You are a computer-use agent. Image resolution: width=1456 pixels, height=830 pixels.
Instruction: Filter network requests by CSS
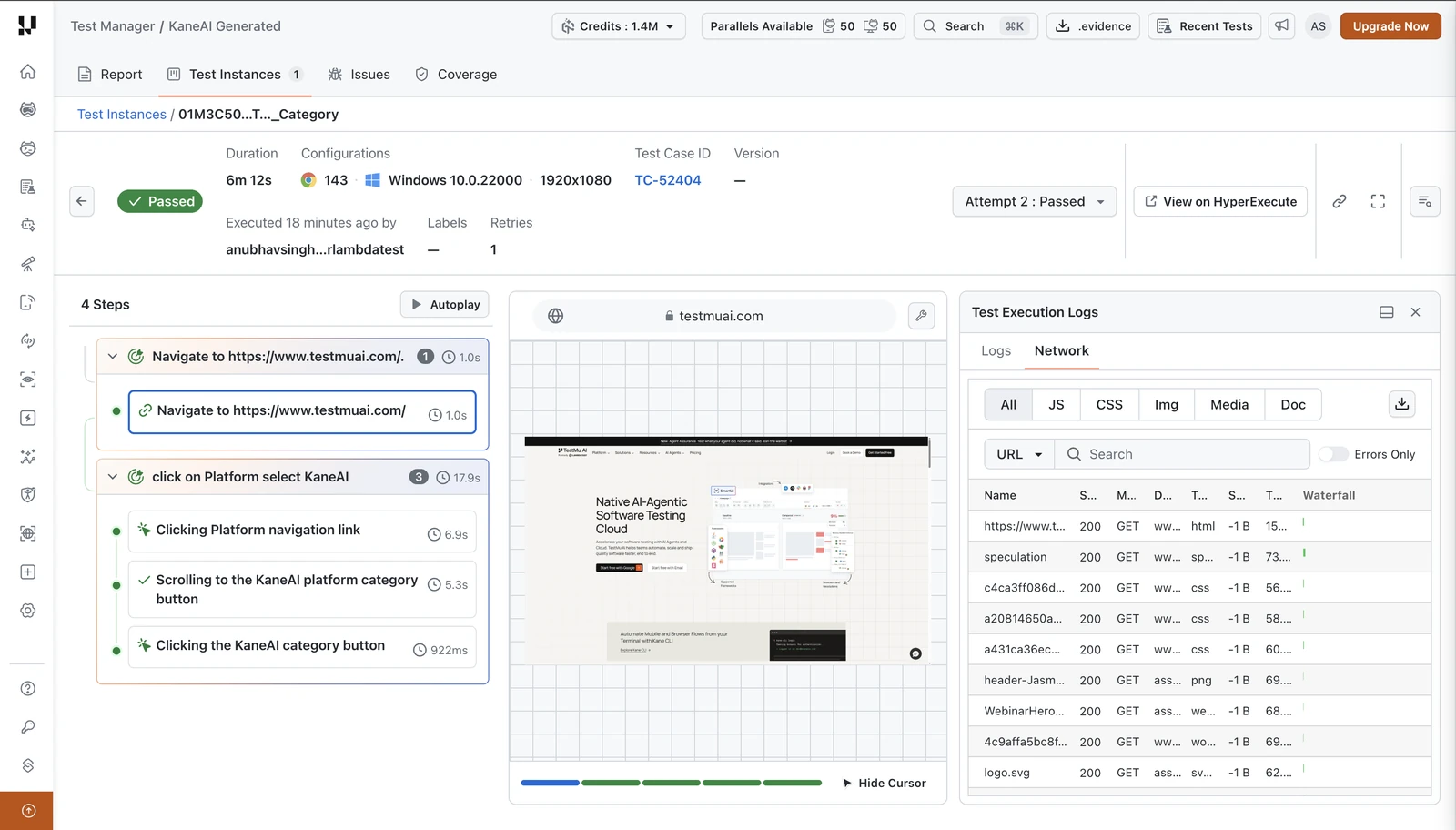(1109, 404)
